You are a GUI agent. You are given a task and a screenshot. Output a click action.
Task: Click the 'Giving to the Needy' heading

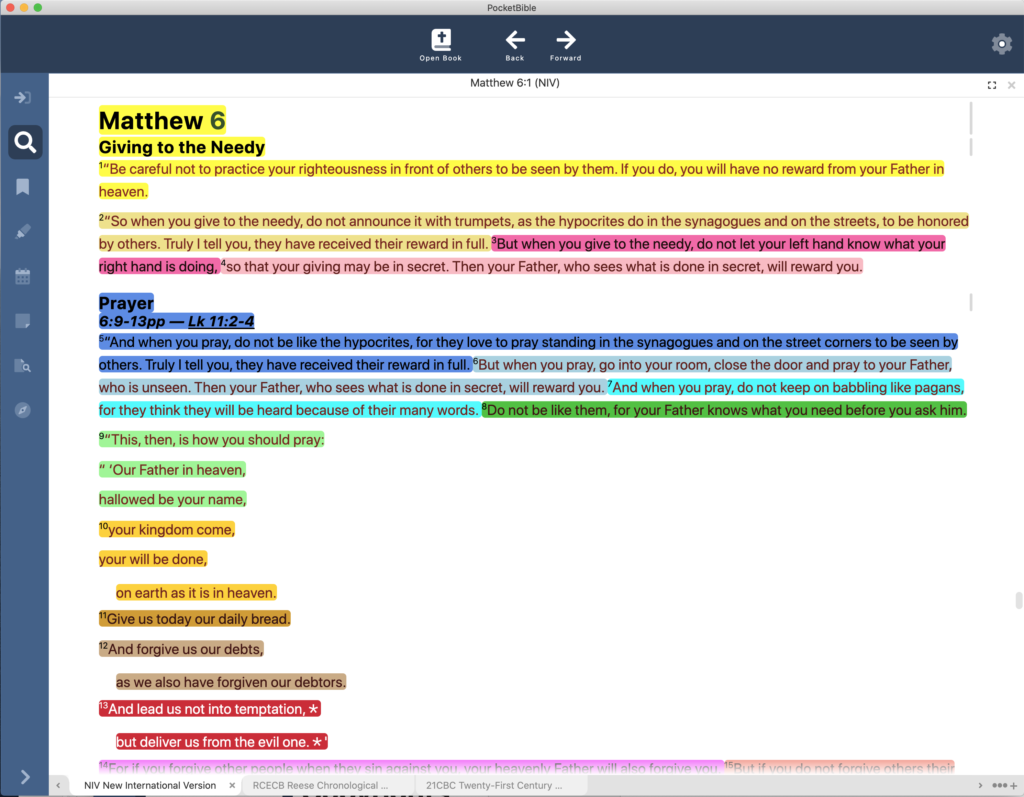point(182,147)
